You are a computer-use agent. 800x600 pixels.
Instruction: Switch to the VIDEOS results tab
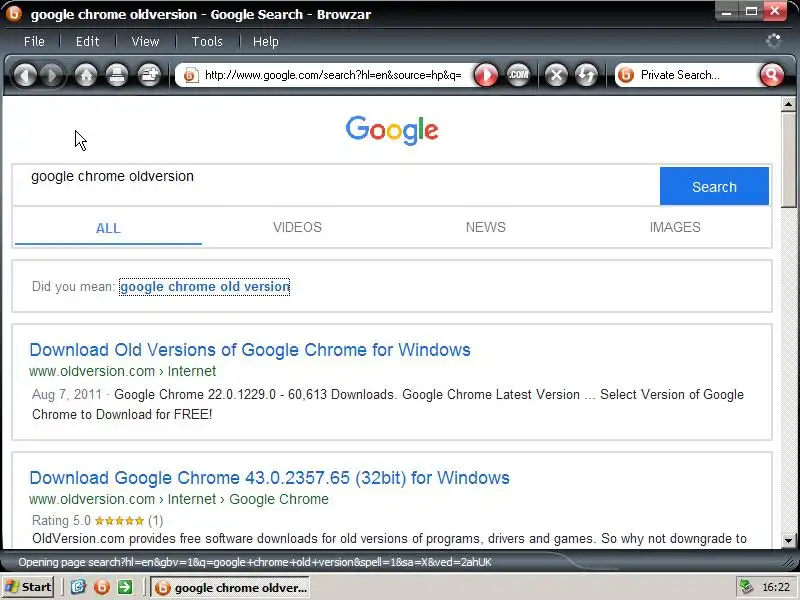pyautogui.click(x=297, y=227)
